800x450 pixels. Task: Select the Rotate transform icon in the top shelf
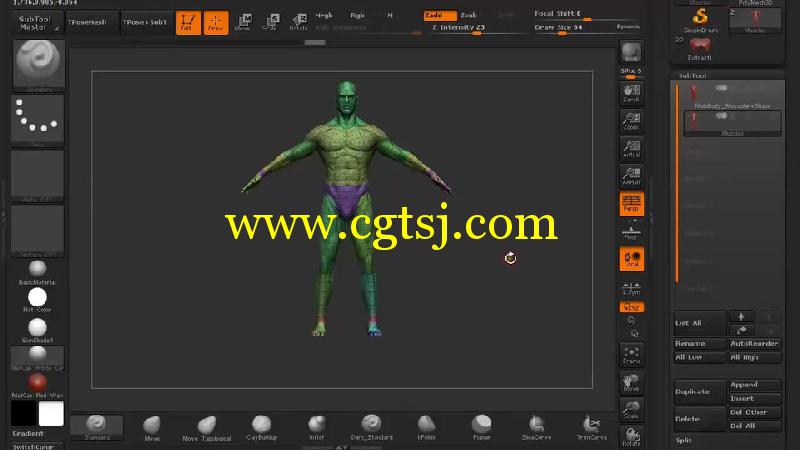(298, 22)
